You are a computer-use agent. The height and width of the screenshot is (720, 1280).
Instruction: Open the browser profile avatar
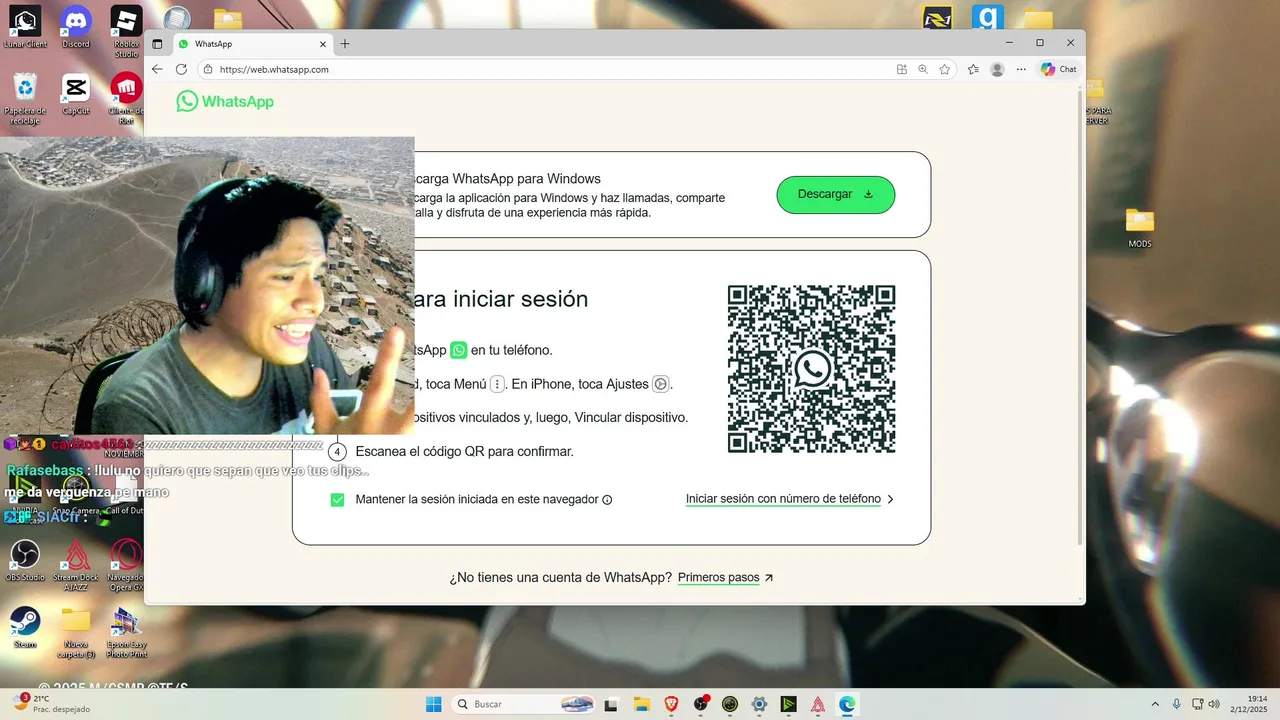[997, 69]
